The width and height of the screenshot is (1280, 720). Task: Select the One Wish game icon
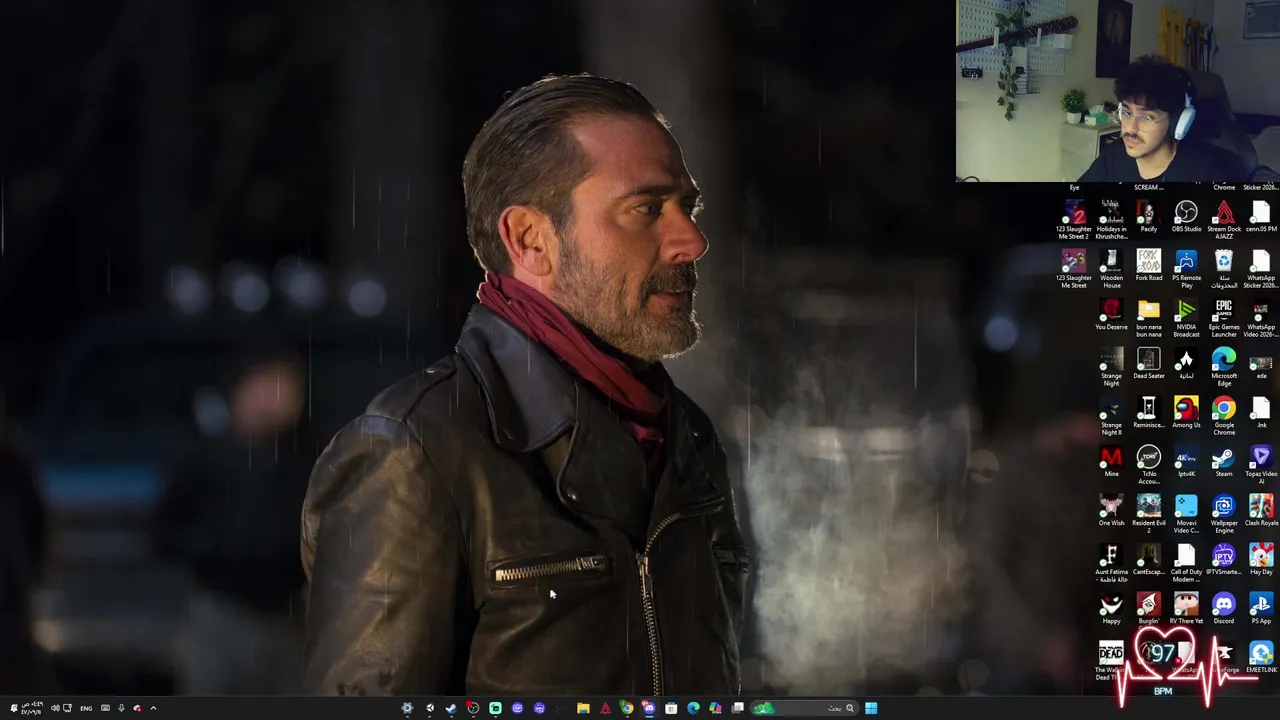[x=1111, y=510]
